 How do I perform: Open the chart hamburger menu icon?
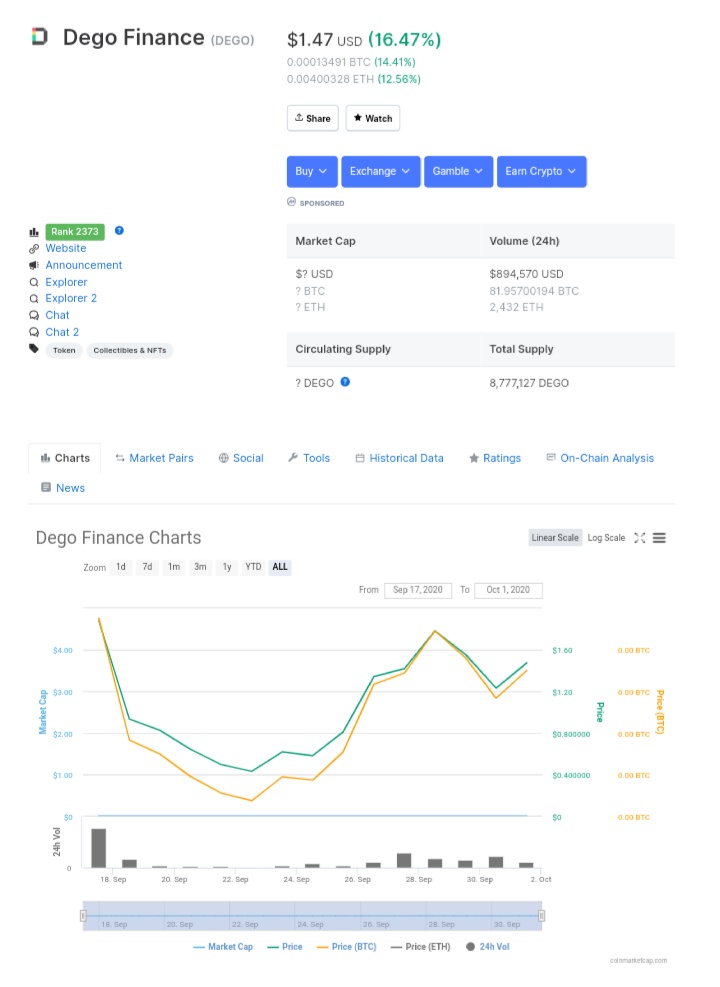click(x=659, y=538)
